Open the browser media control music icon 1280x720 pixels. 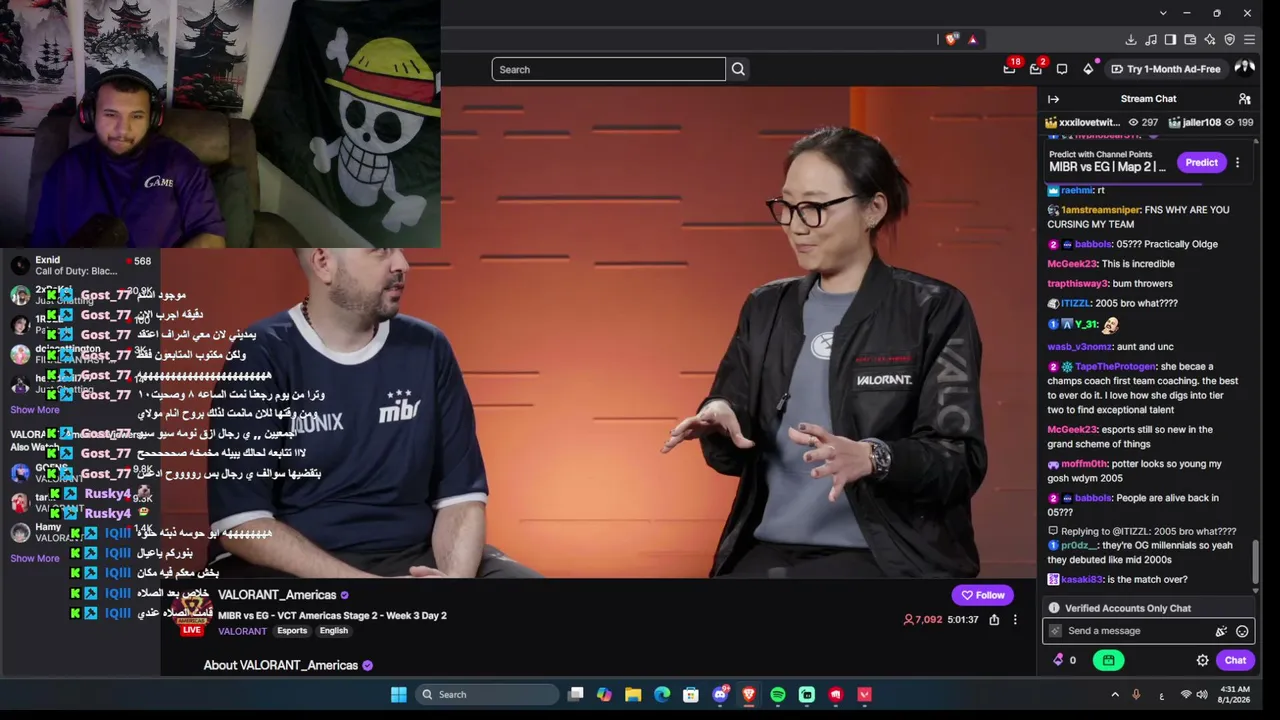pos(1151,40)
